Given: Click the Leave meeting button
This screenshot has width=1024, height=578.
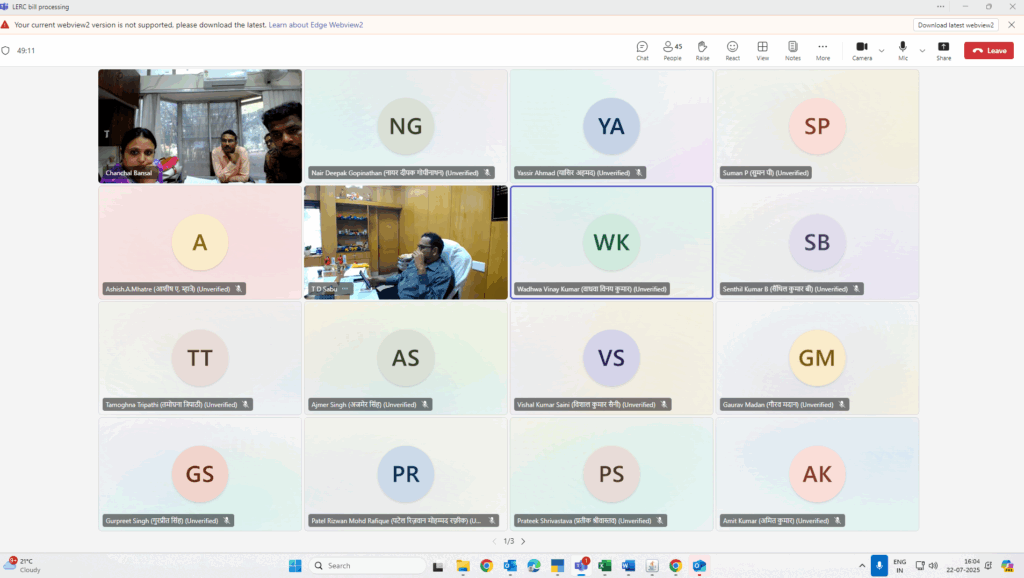Looking at the screenshot, I should (988, 50).
